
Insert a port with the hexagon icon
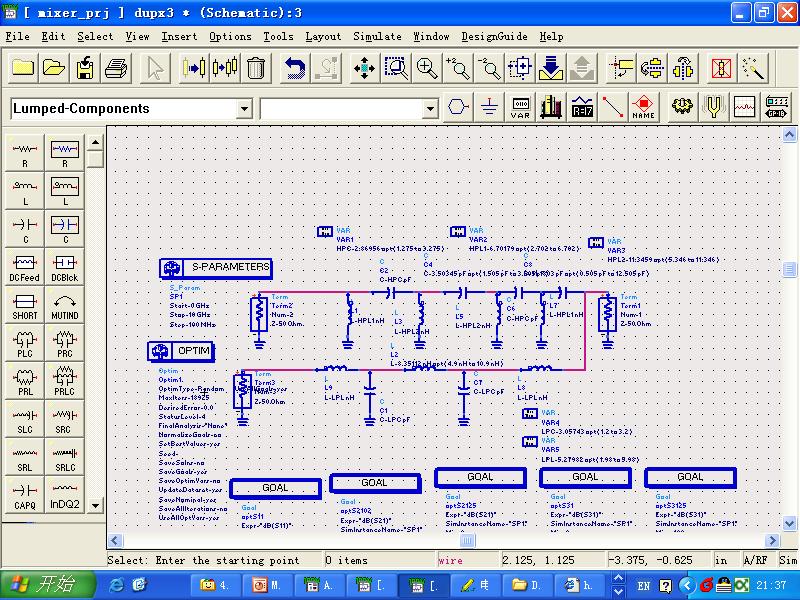(458, 107)
